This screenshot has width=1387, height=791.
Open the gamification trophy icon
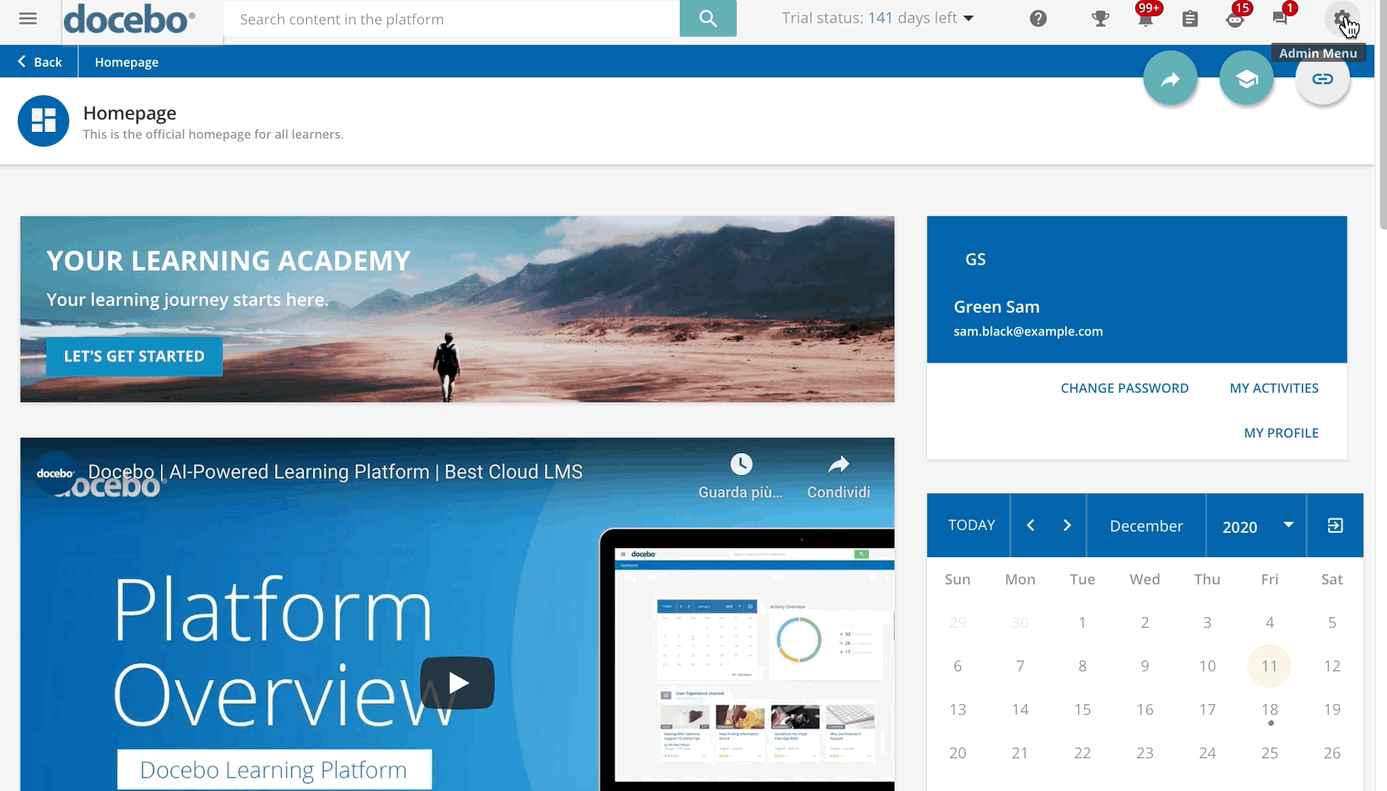[x=1100, y=19]
